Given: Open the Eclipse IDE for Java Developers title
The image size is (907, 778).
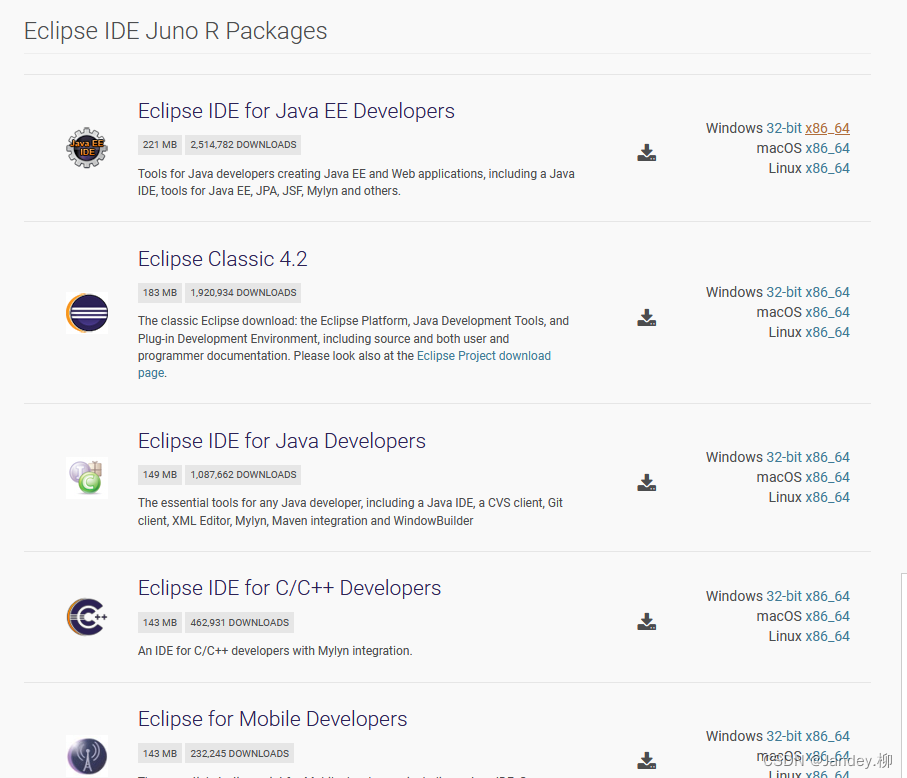Looking at the screenshot, I should 282,441.
